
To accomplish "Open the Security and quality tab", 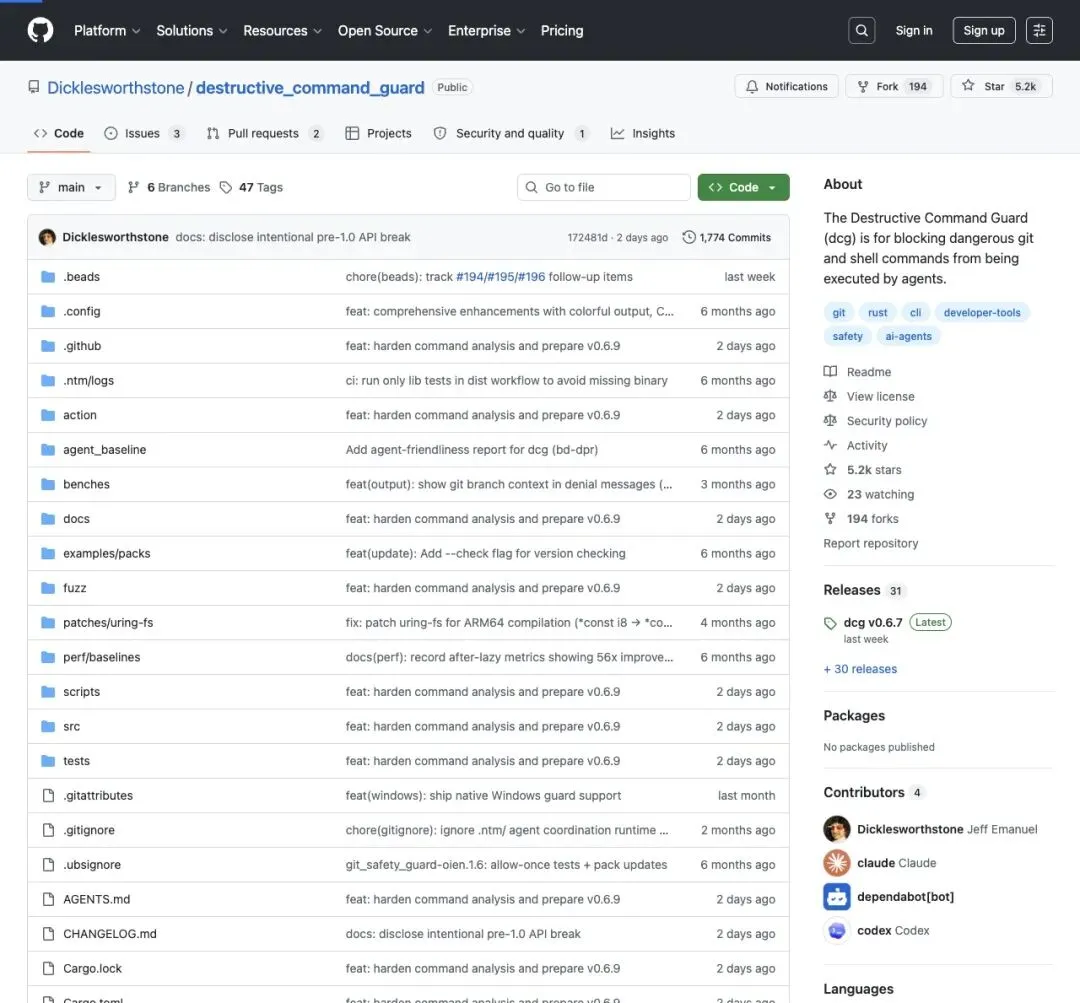I will 510,133.
